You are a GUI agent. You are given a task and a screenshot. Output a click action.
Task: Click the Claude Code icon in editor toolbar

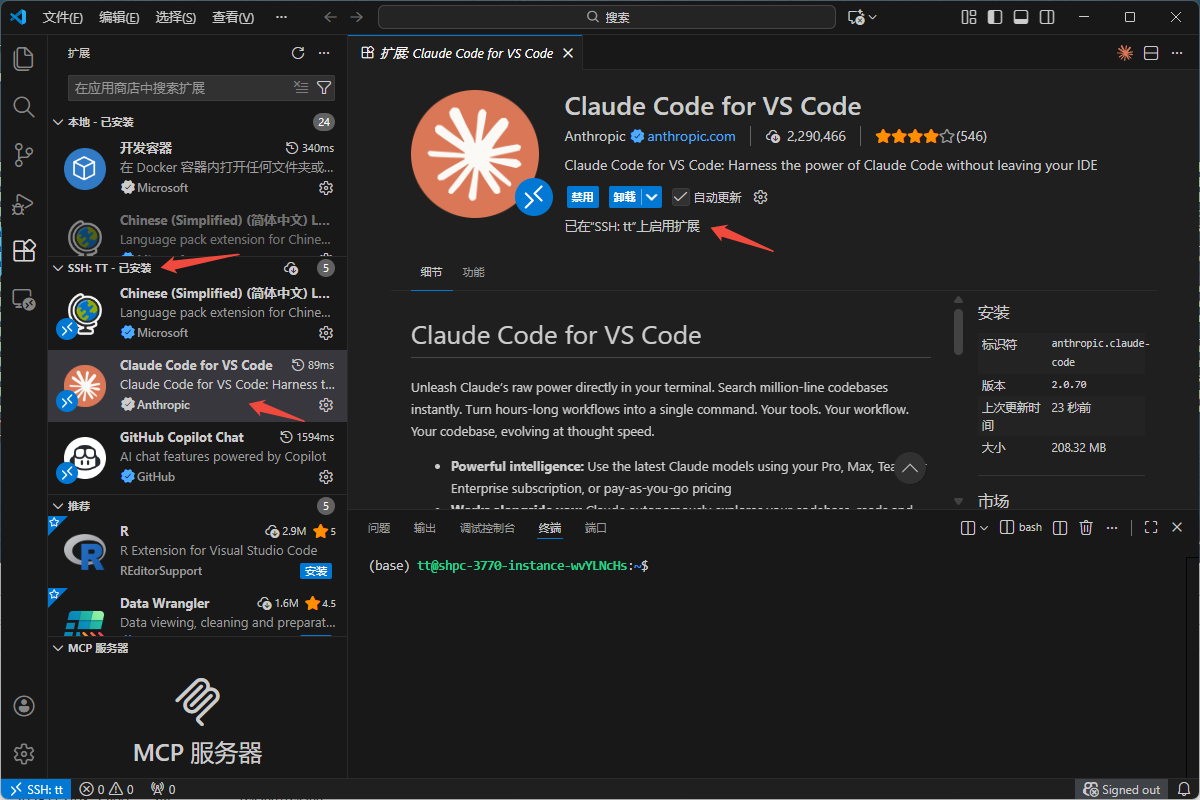pos(1125,53)
